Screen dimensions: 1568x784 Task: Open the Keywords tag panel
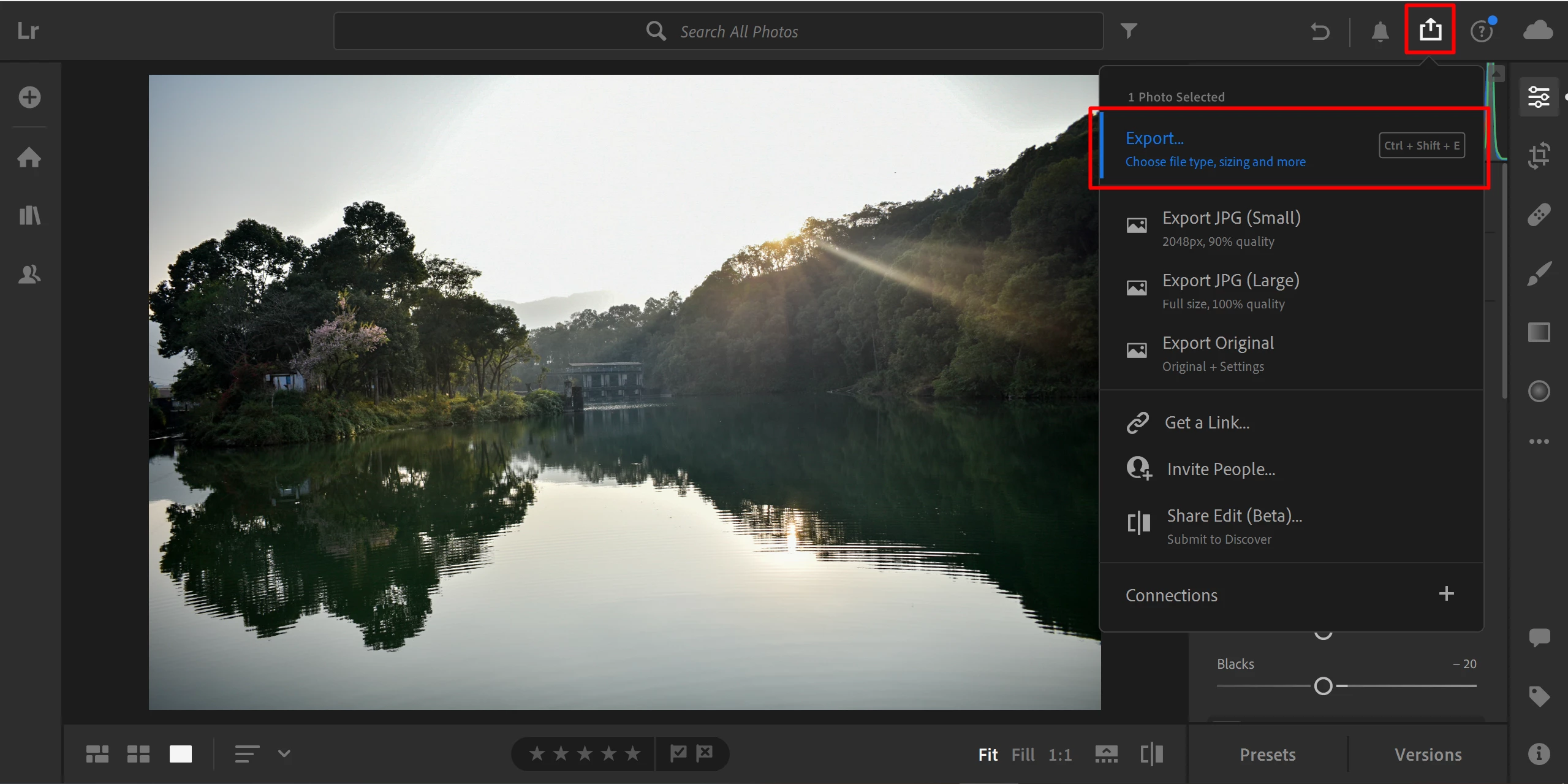(1539, 696)
